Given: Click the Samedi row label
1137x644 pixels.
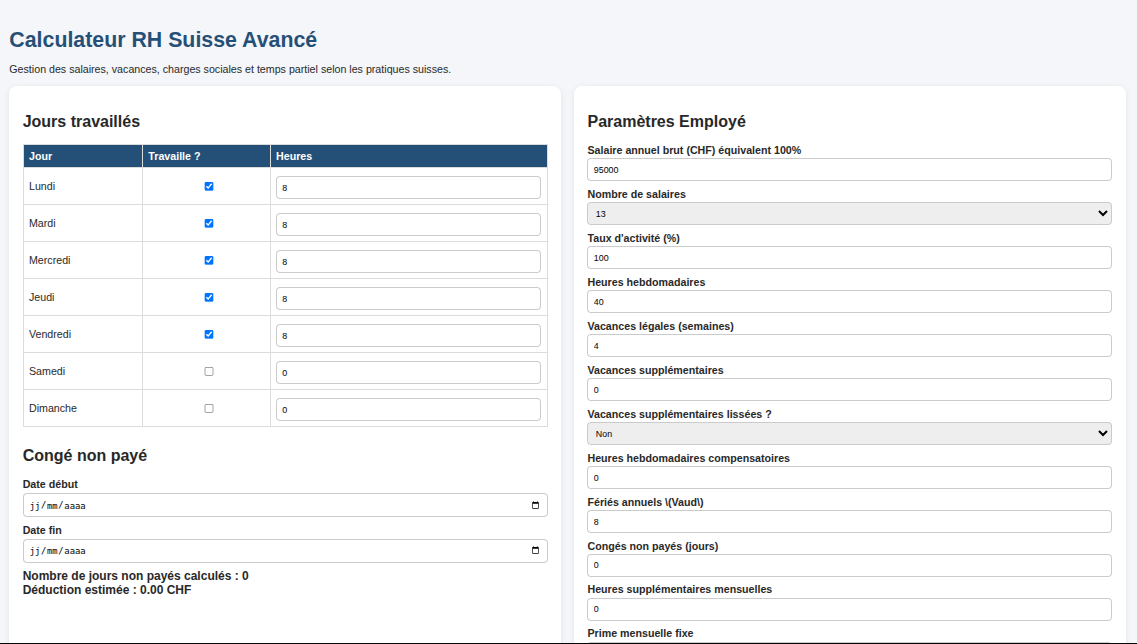Looking at the screenshot, I should [x=47, y=371].
